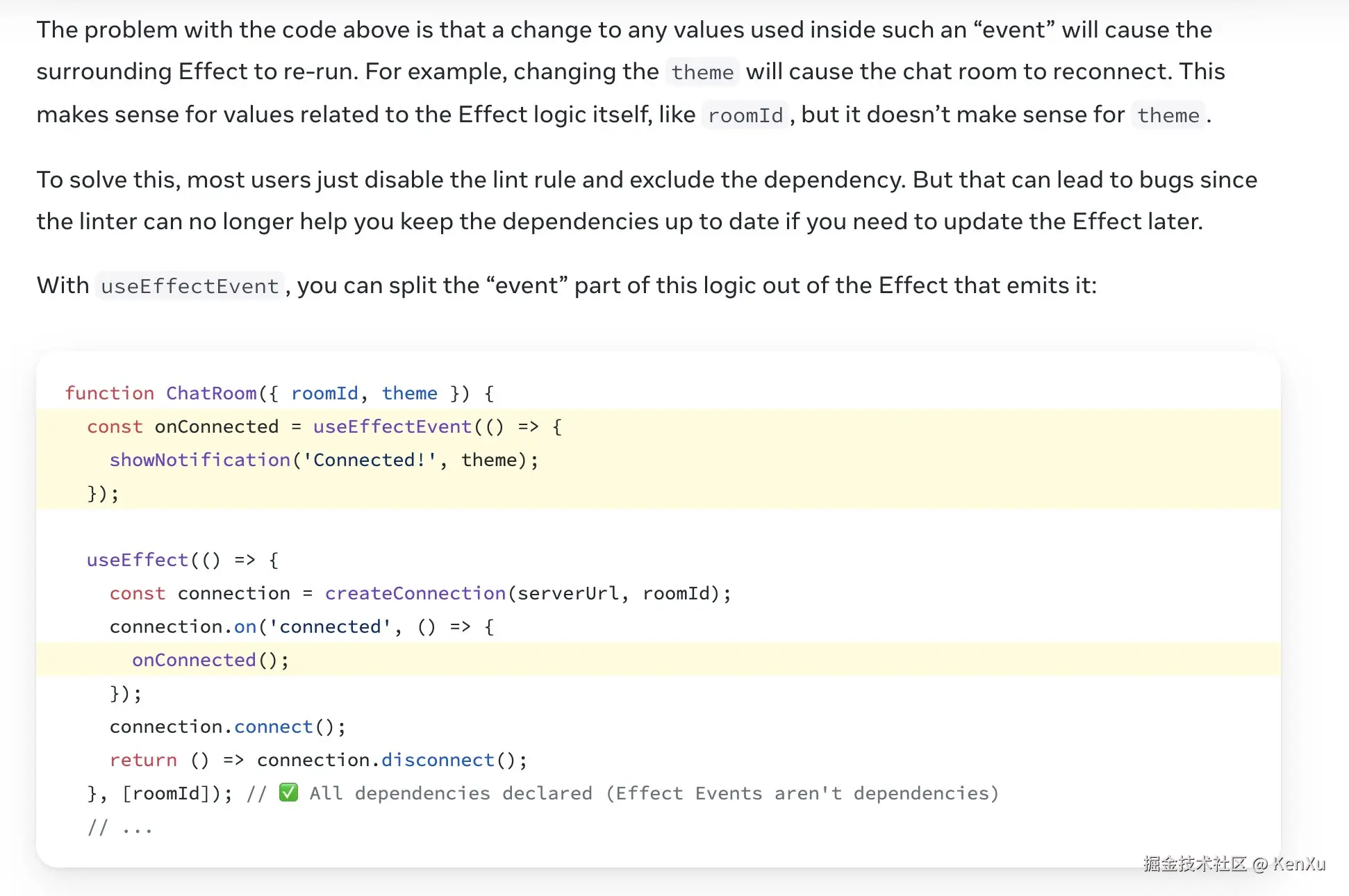1349x896 pixels.
Task: Click the inline useEffectEvent code after 'With'
Action: click(x=190, y=286)
